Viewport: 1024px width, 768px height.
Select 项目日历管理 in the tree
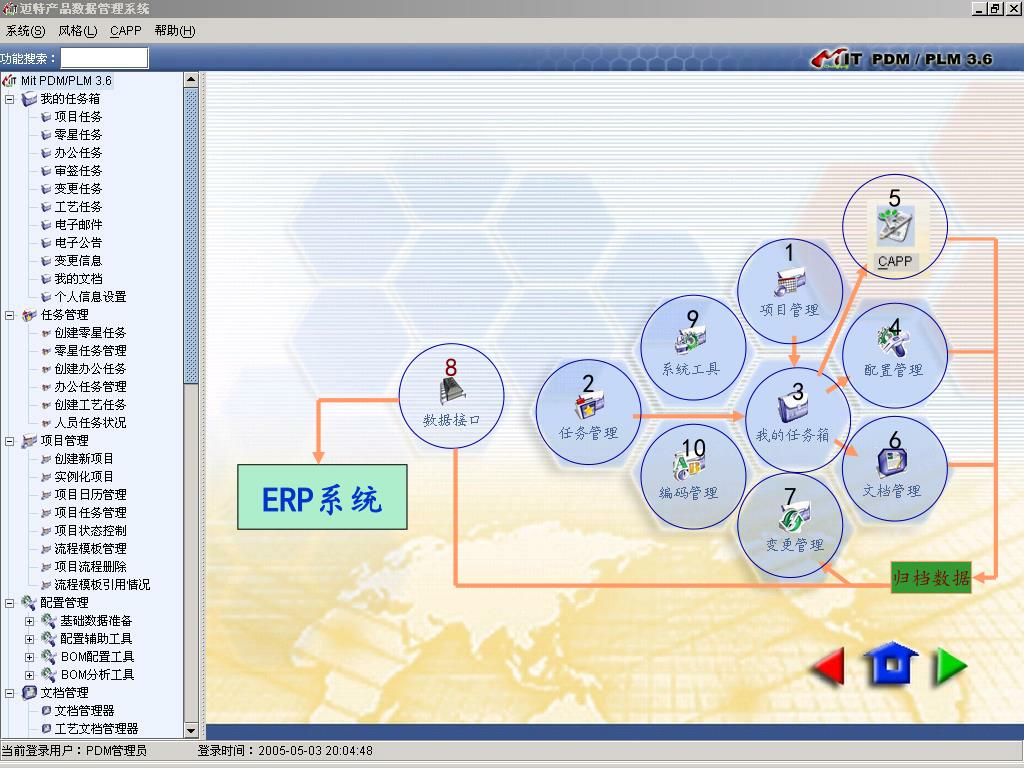(90, 495)
